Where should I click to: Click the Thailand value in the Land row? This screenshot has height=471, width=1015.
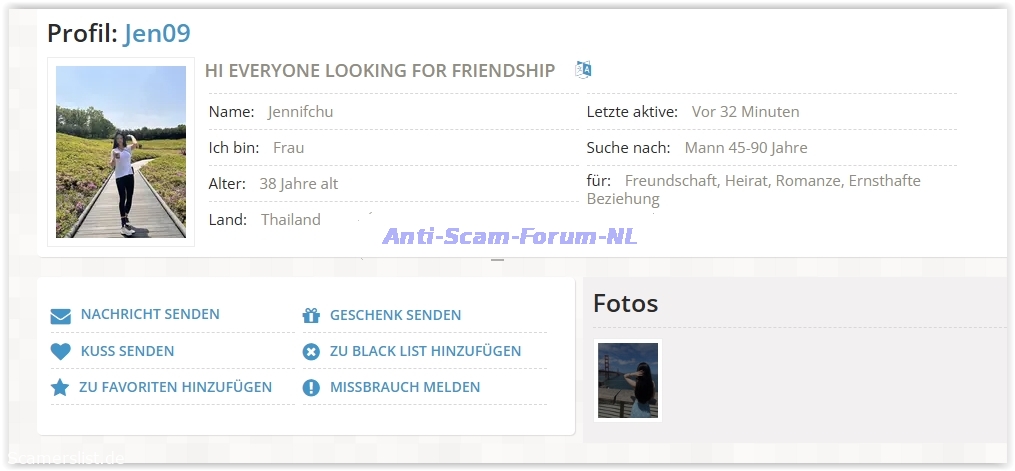(x=291, y=219)
